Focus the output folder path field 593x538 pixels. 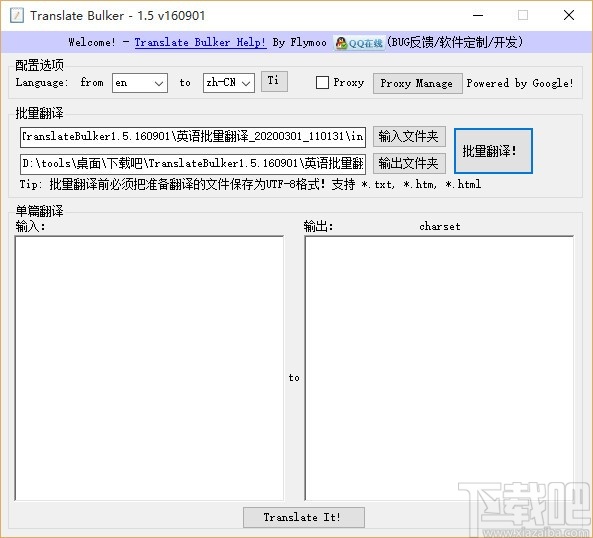[x=193, y=164]
